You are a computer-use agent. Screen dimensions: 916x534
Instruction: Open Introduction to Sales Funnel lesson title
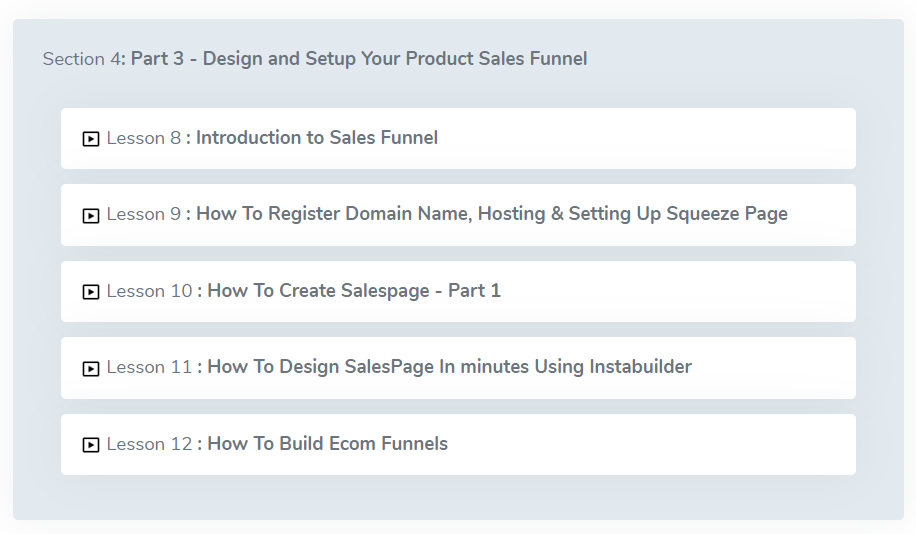pyautogui.click(x=317, y=137)
